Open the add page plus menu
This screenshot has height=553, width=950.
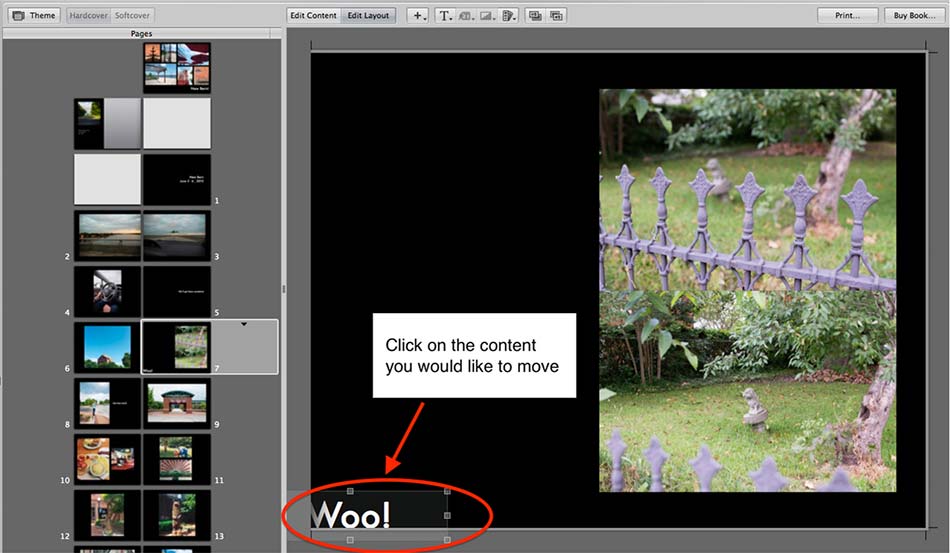tap(419, 16)
